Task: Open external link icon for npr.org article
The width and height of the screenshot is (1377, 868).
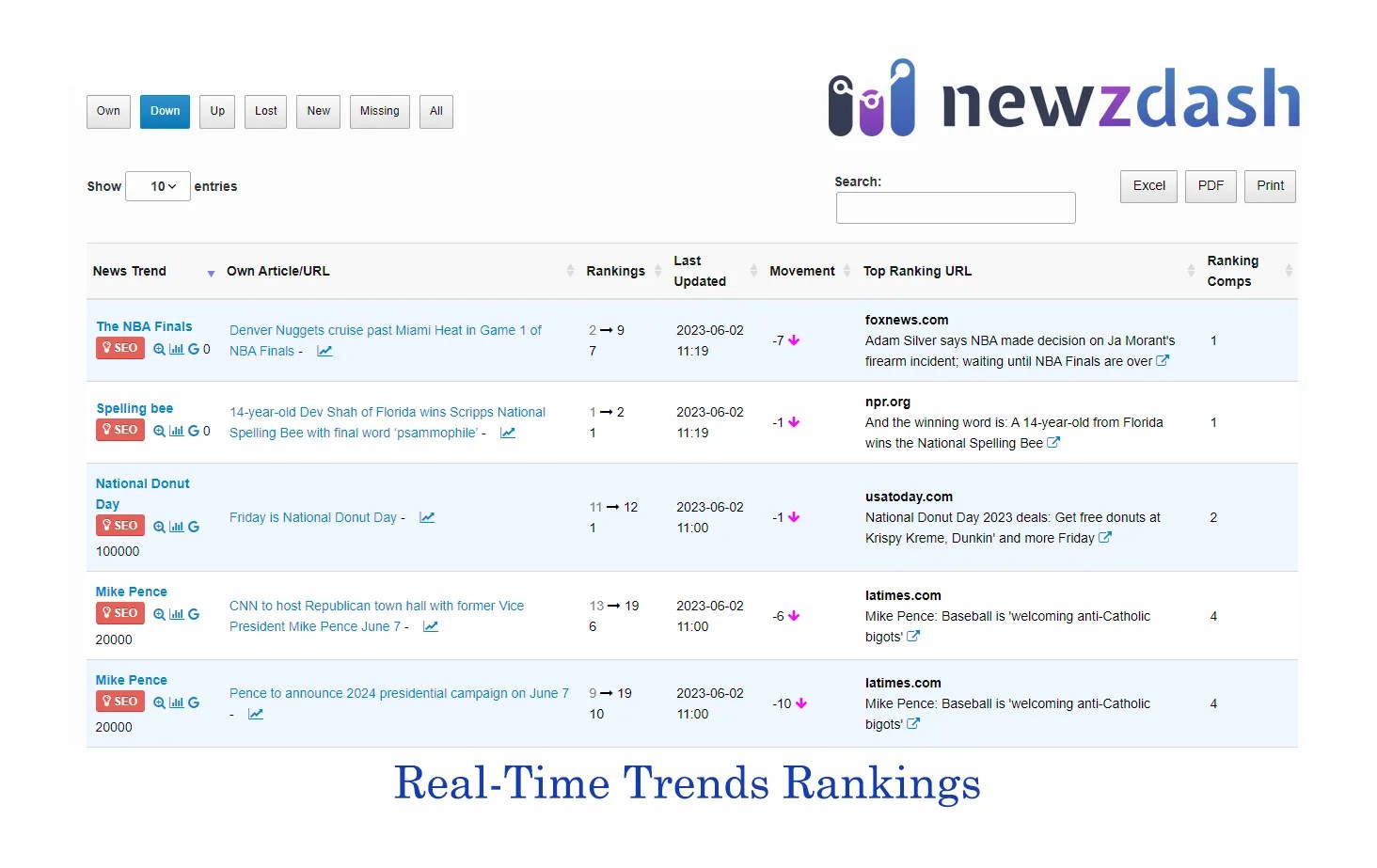Action: 1053,442
